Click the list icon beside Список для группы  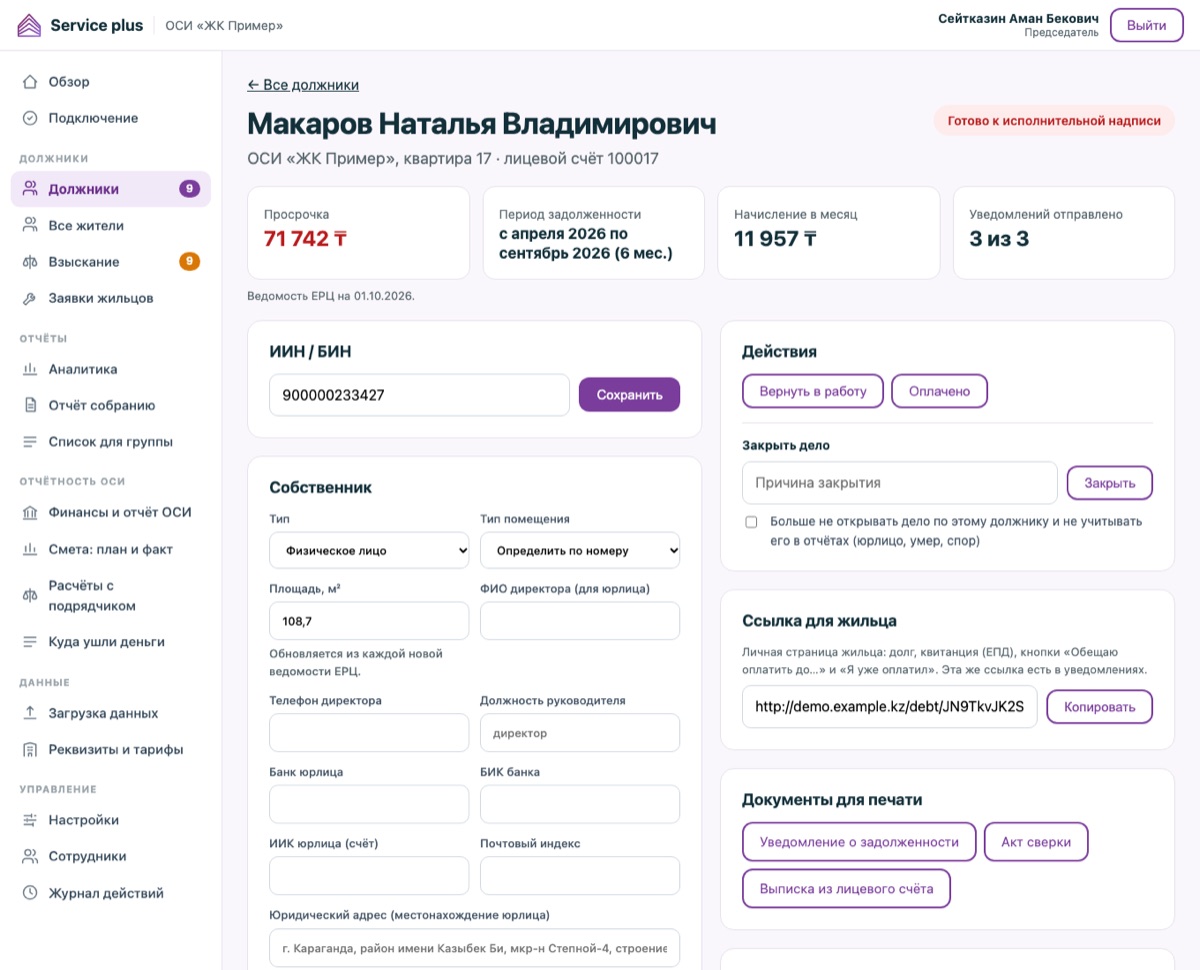[30, 442]
